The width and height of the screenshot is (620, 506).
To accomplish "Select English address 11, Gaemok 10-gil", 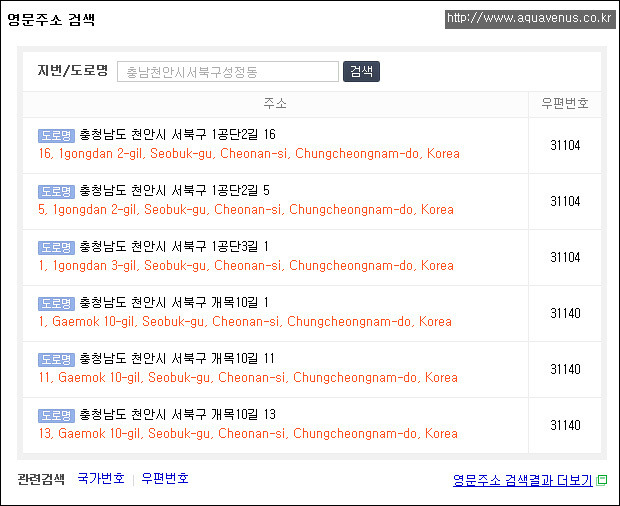I will coord(248,378).
